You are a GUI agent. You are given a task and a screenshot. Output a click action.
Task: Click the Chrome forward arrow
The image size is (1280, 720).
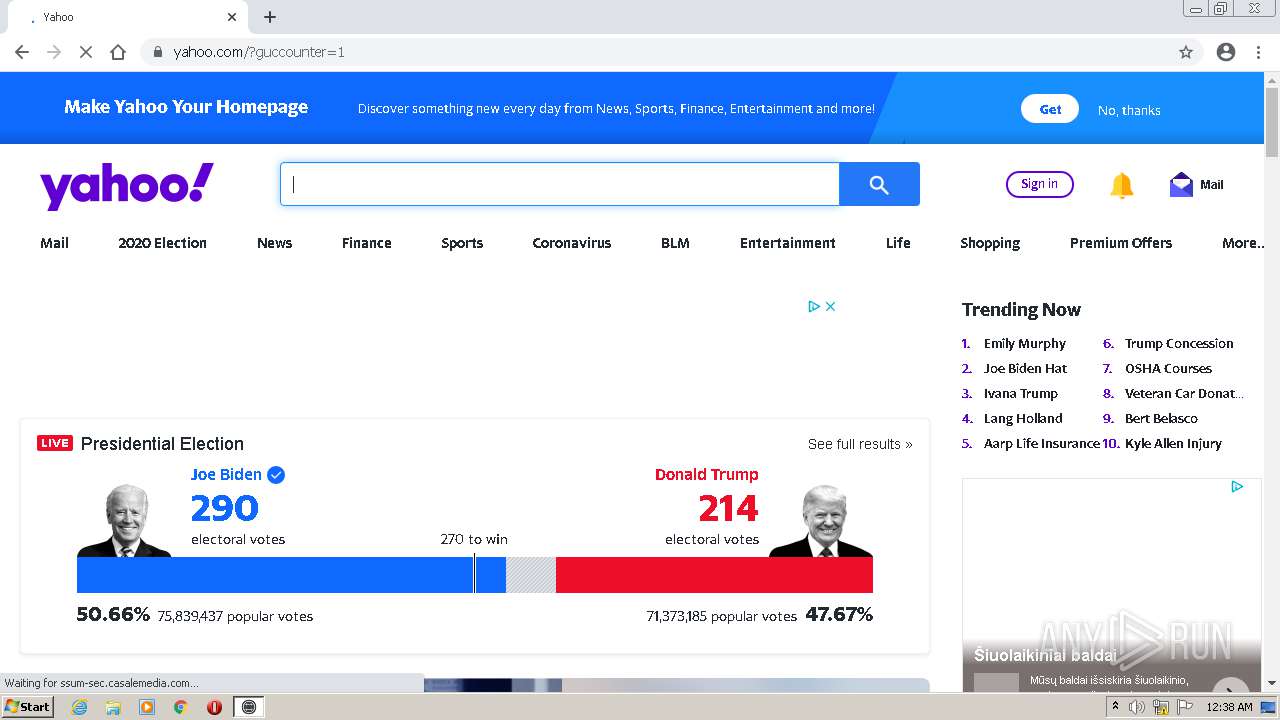click(54, 52)
